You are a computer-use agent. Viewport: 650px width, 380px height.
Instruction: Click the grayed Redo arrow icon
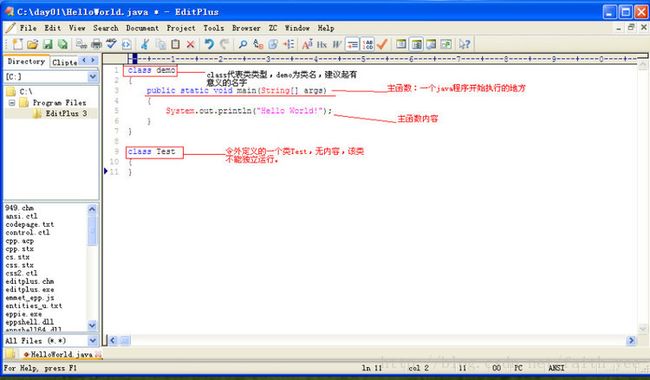coord(224,44)
